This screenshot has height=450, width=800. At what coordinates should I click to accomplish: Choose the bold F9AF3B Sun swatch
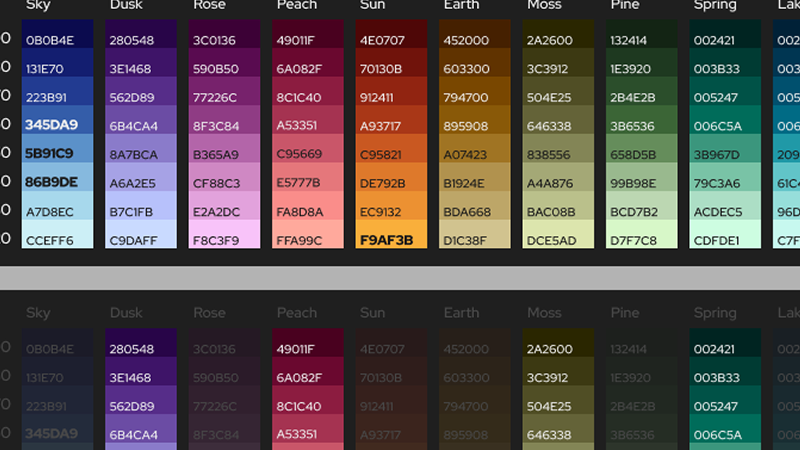391,234
